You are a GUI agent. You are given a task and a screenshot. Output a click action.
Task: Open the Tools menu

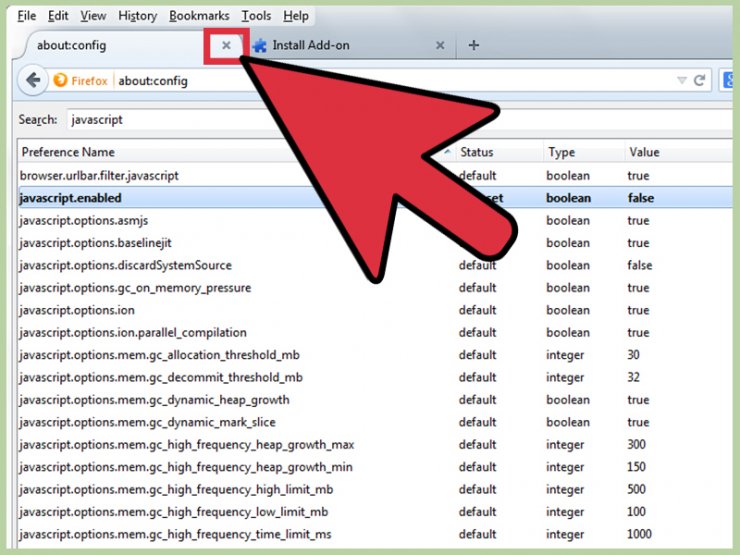pos(256,16)
